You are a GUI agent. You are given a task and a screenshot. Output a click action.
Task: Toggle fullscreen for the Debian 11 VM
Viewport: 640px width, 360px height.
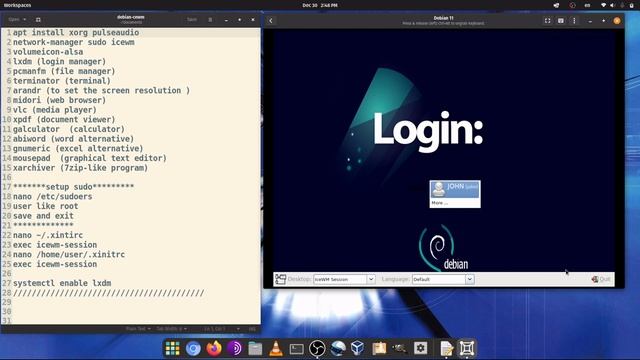pos(547,20)
